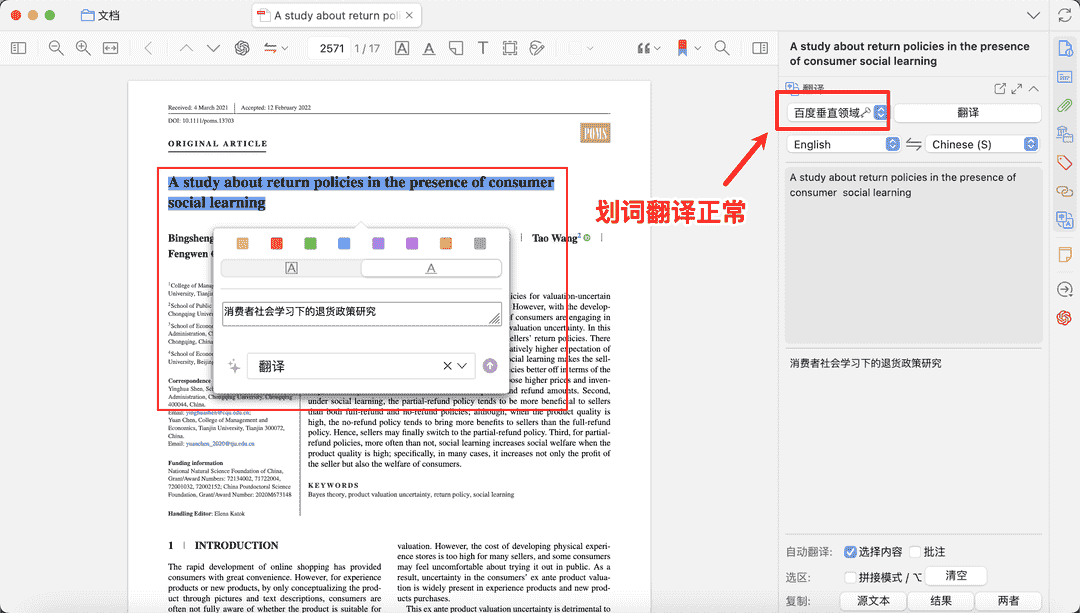Click the ChatGPT icon in the toolbar

tap(241, 47)
